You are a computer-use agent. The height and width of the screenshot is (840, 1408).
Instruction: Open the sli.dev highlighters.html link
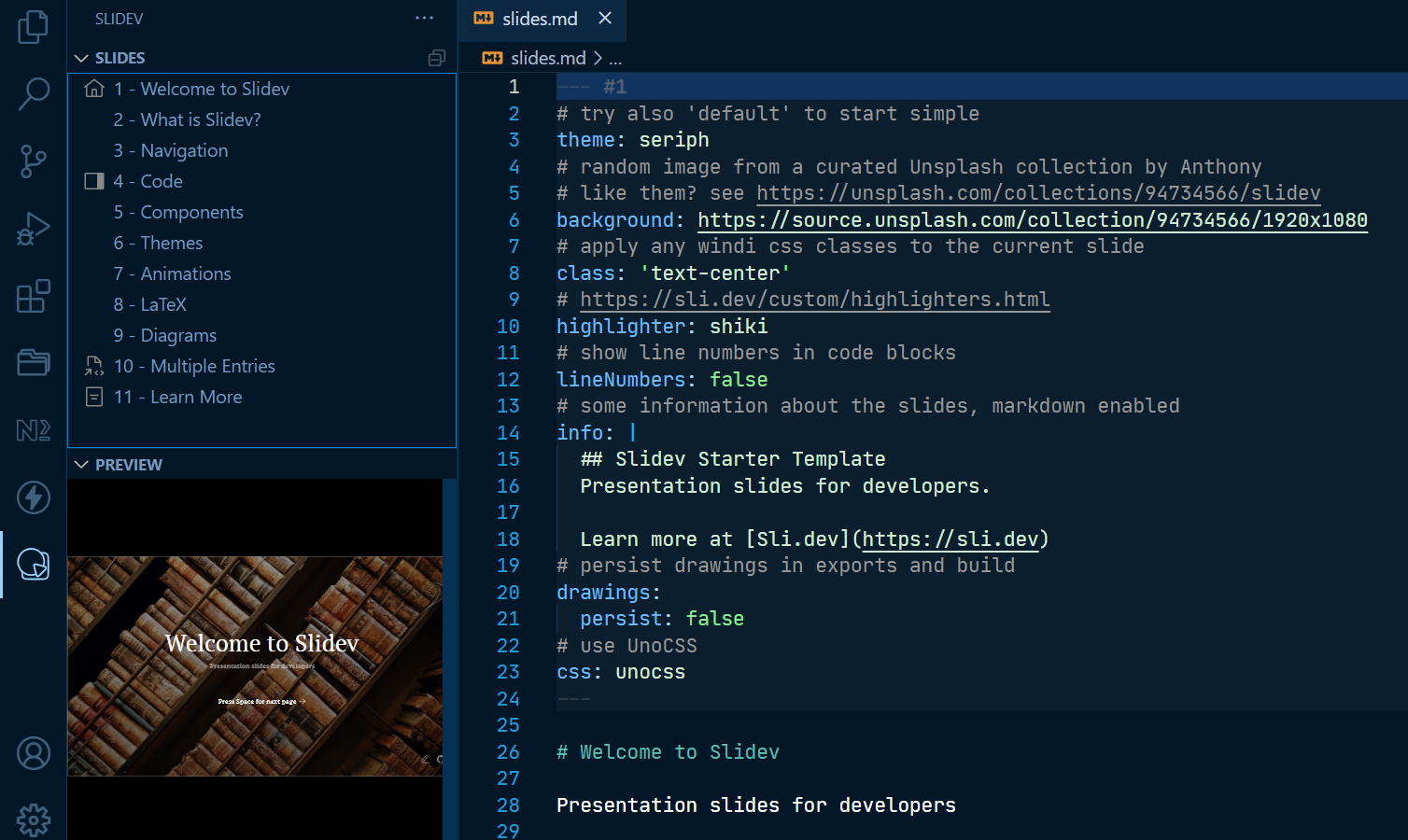click(x=814, y=300)
